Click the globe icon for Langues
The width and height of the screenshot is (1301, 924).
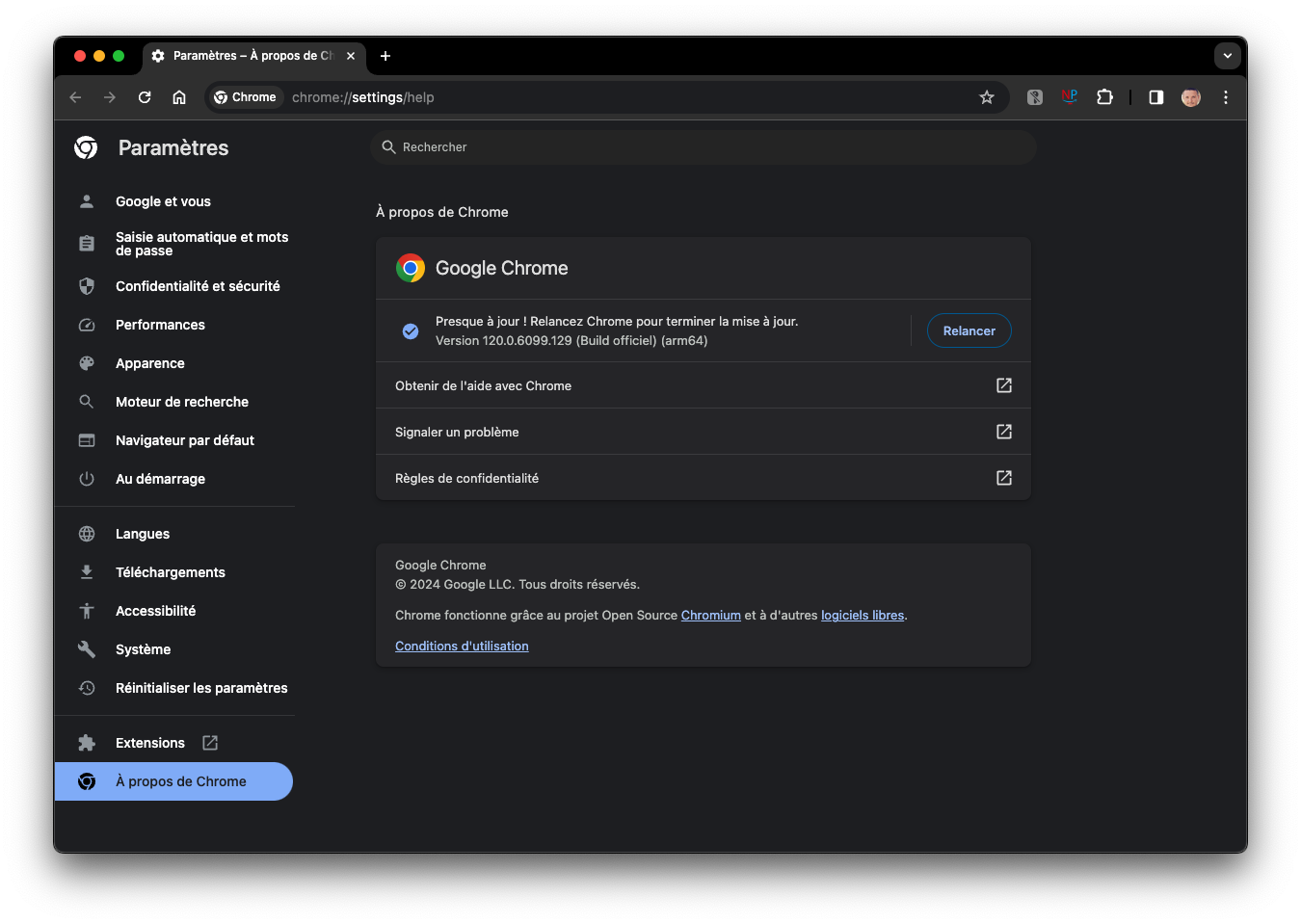click(x=87, y=534)
